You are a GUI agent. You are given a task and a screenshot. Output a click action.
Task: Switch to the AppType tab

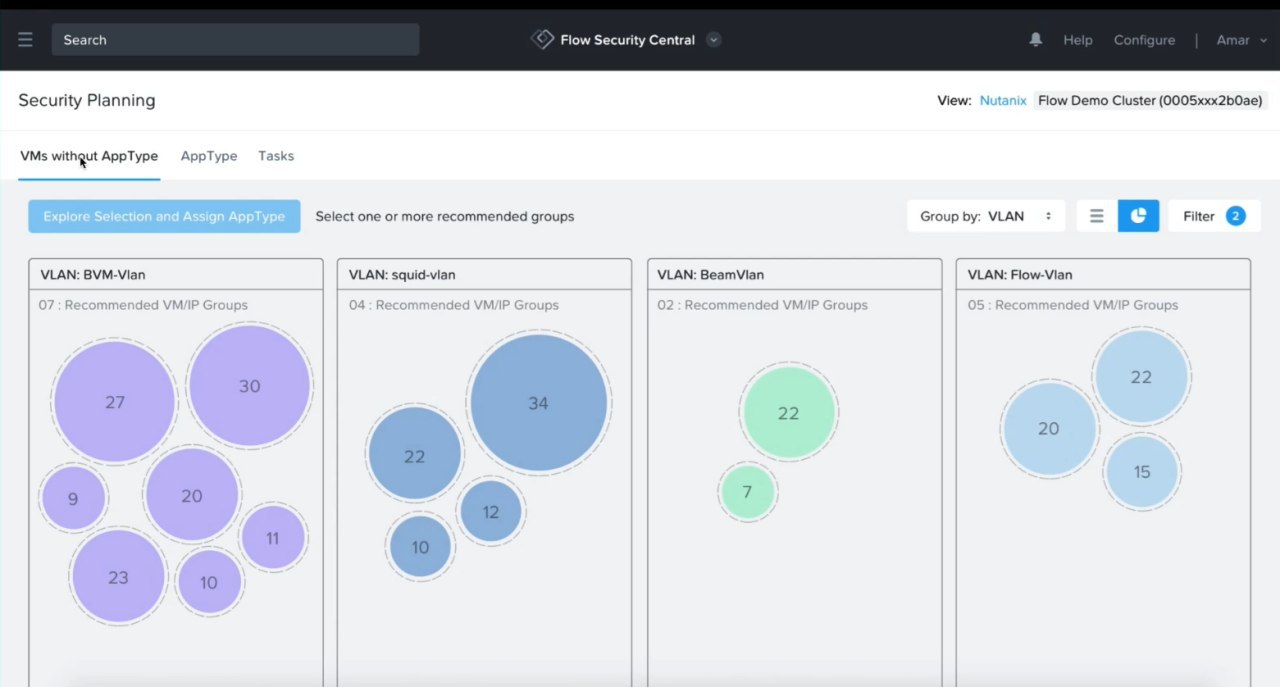[209, 156]
